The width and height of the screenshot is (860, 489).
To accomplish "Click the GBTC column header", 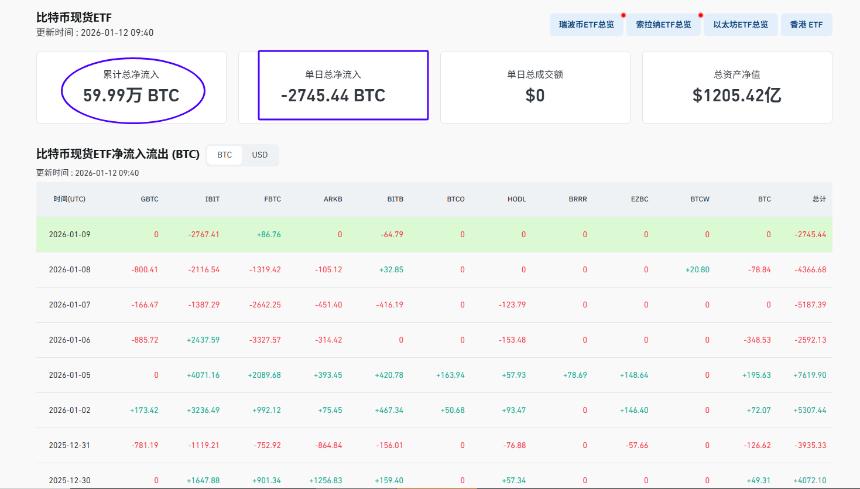I will (x=149, y=199).
